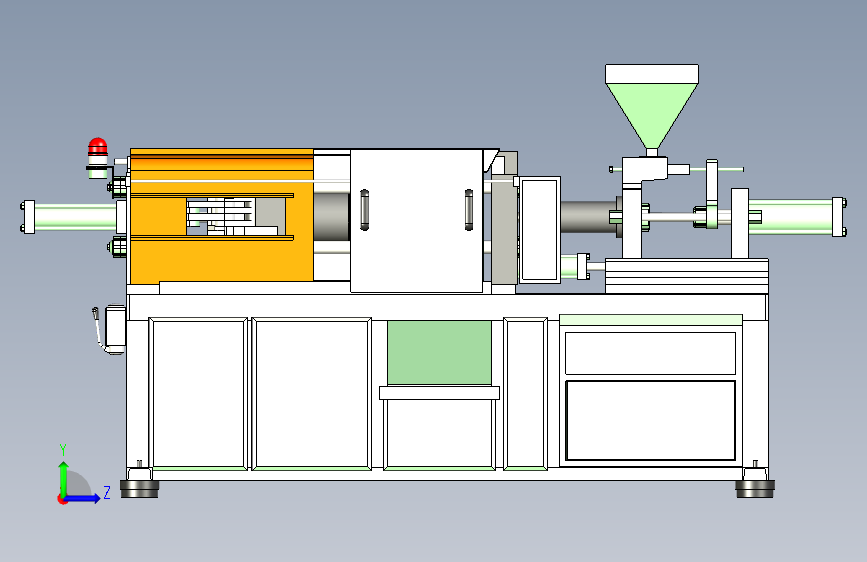Select the right-end injection cylinder

[796, 217]
